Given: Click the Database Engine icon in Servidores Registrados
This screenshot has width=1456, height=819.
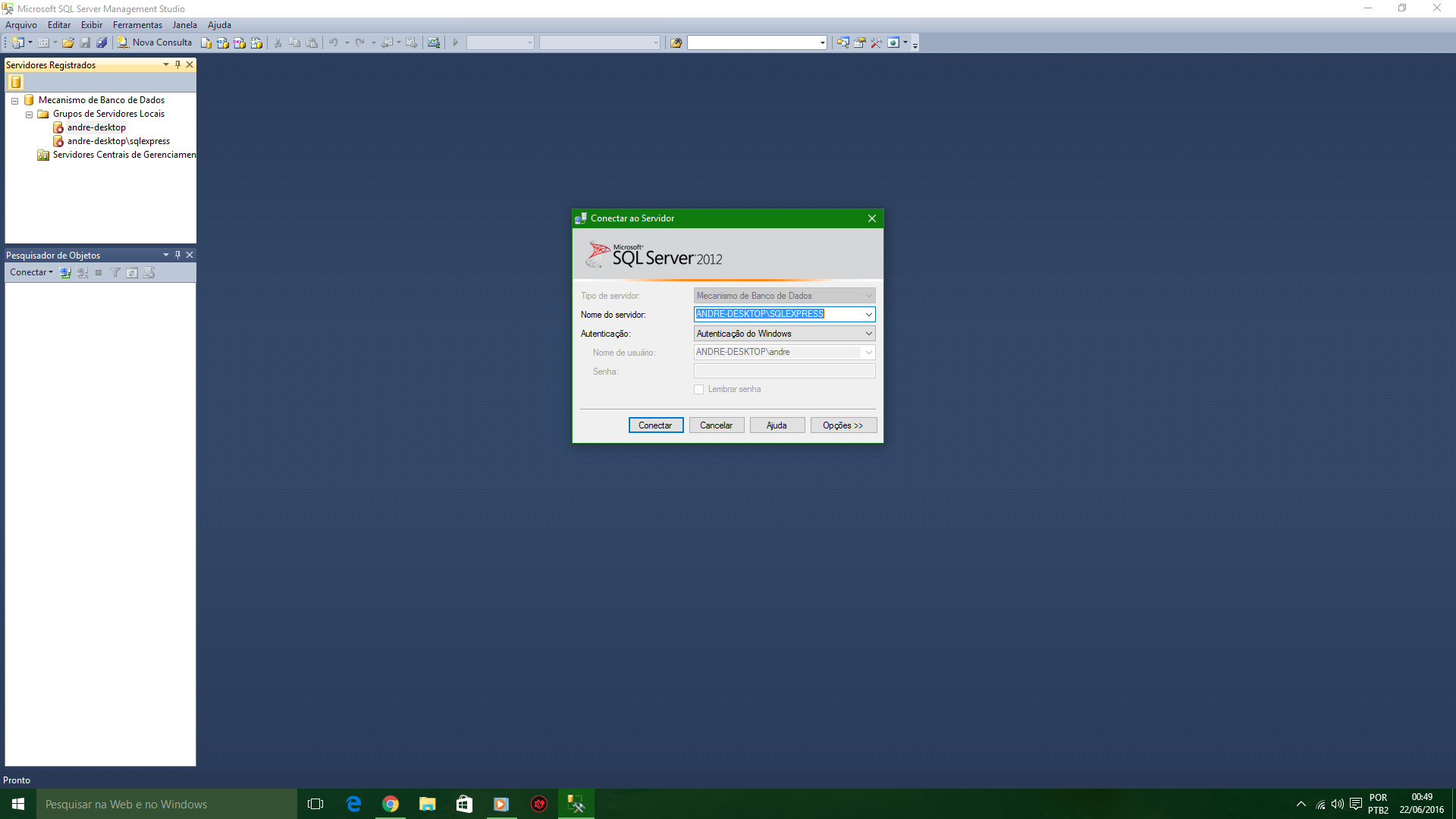Looking at the screenshot, I should pos(16,82).
